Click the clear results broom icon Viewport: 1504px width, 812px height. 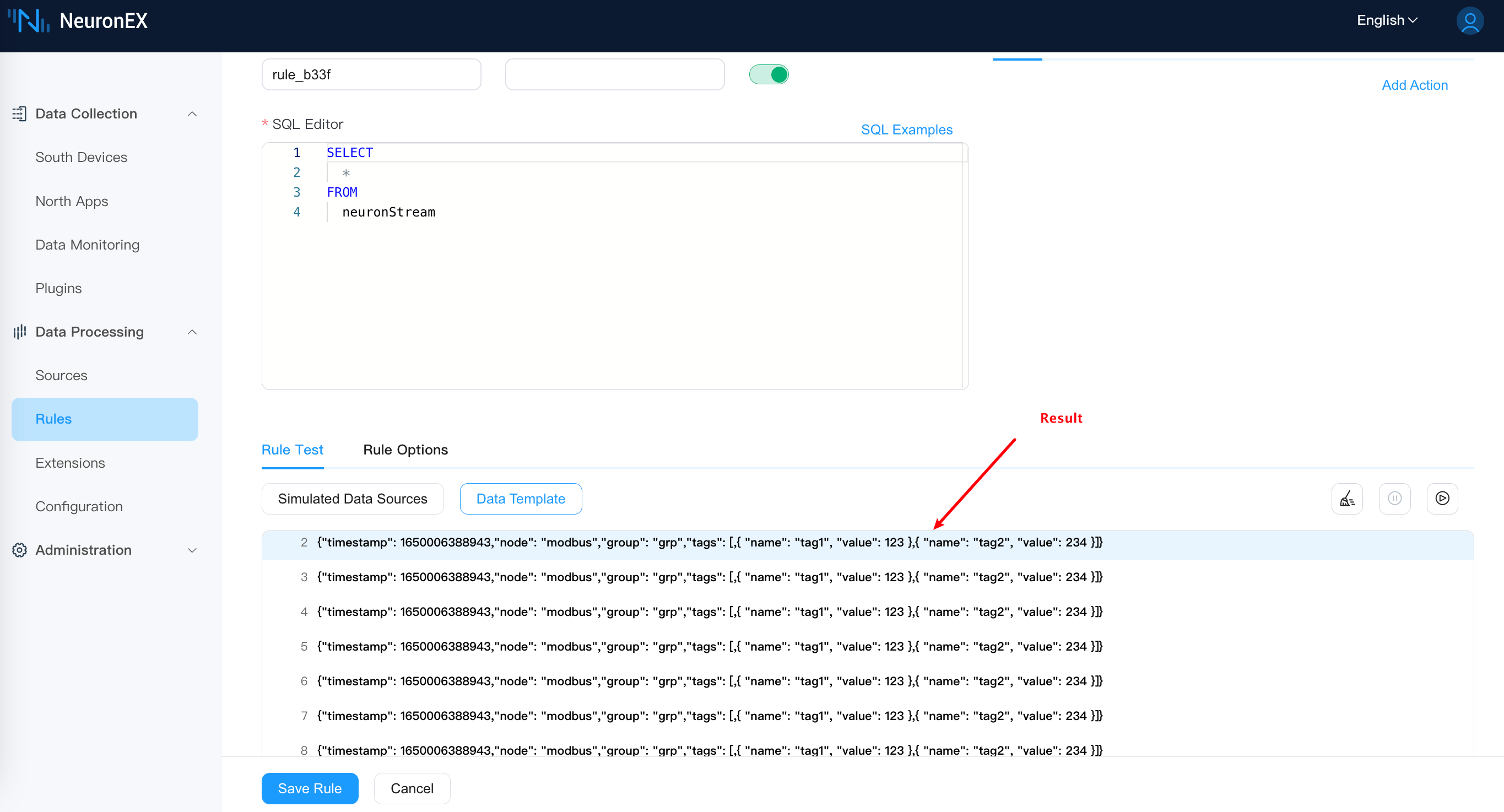(1346, 499)
